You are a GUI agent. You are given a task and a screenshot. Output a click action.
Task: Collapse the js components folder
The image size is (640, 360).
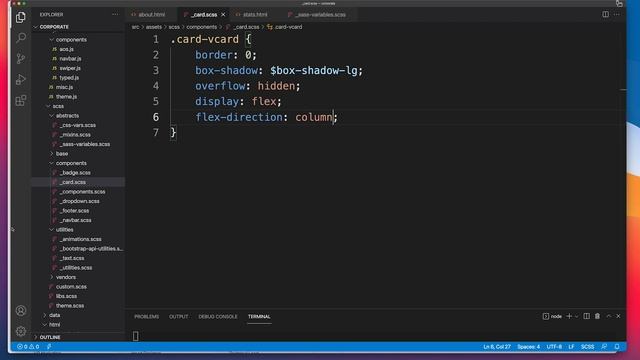click(x=71, y=40)
